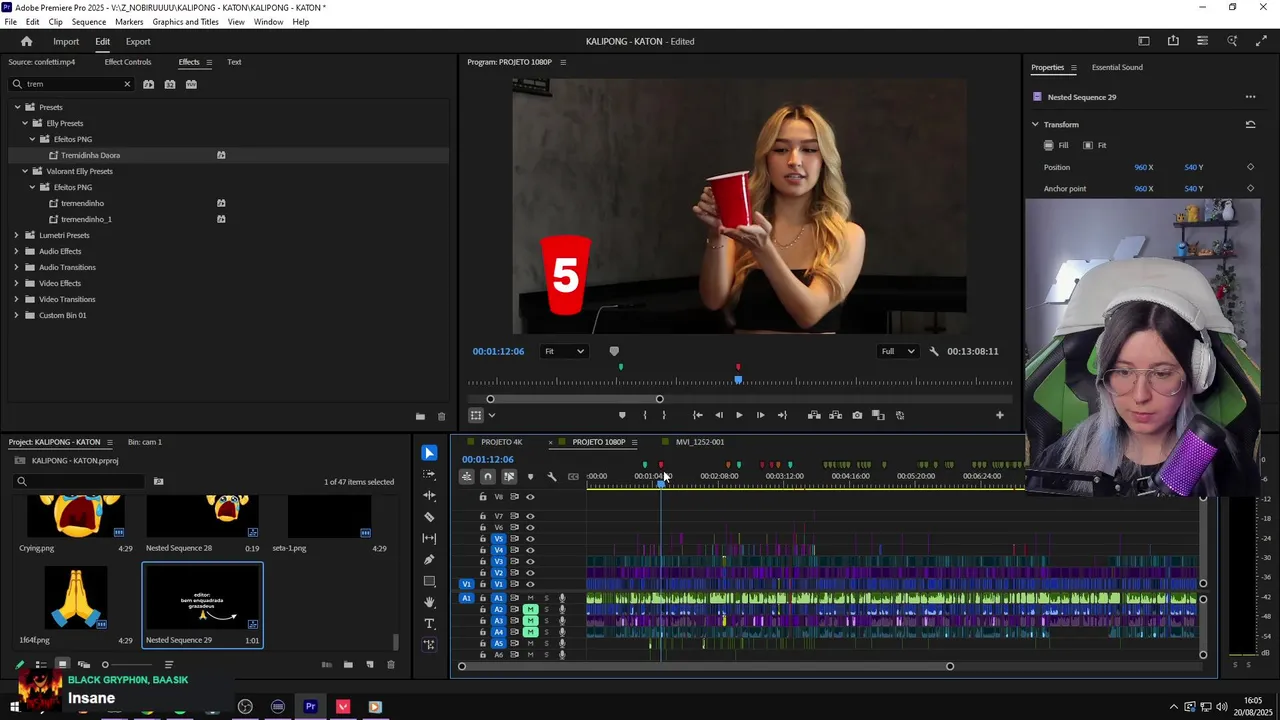Select the Slip tool
Viewport: 1280px width, 720px height.
click(429, 538)
